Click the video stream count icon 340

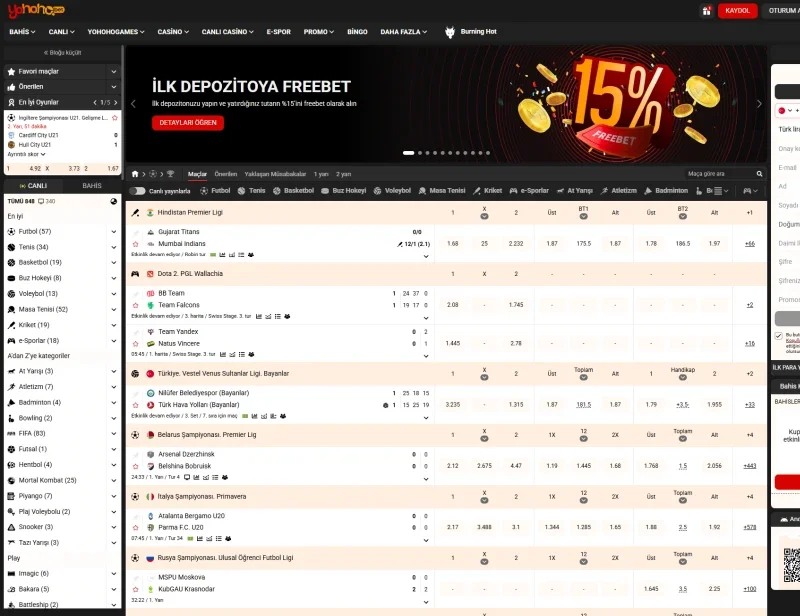(x=41, y=202)
